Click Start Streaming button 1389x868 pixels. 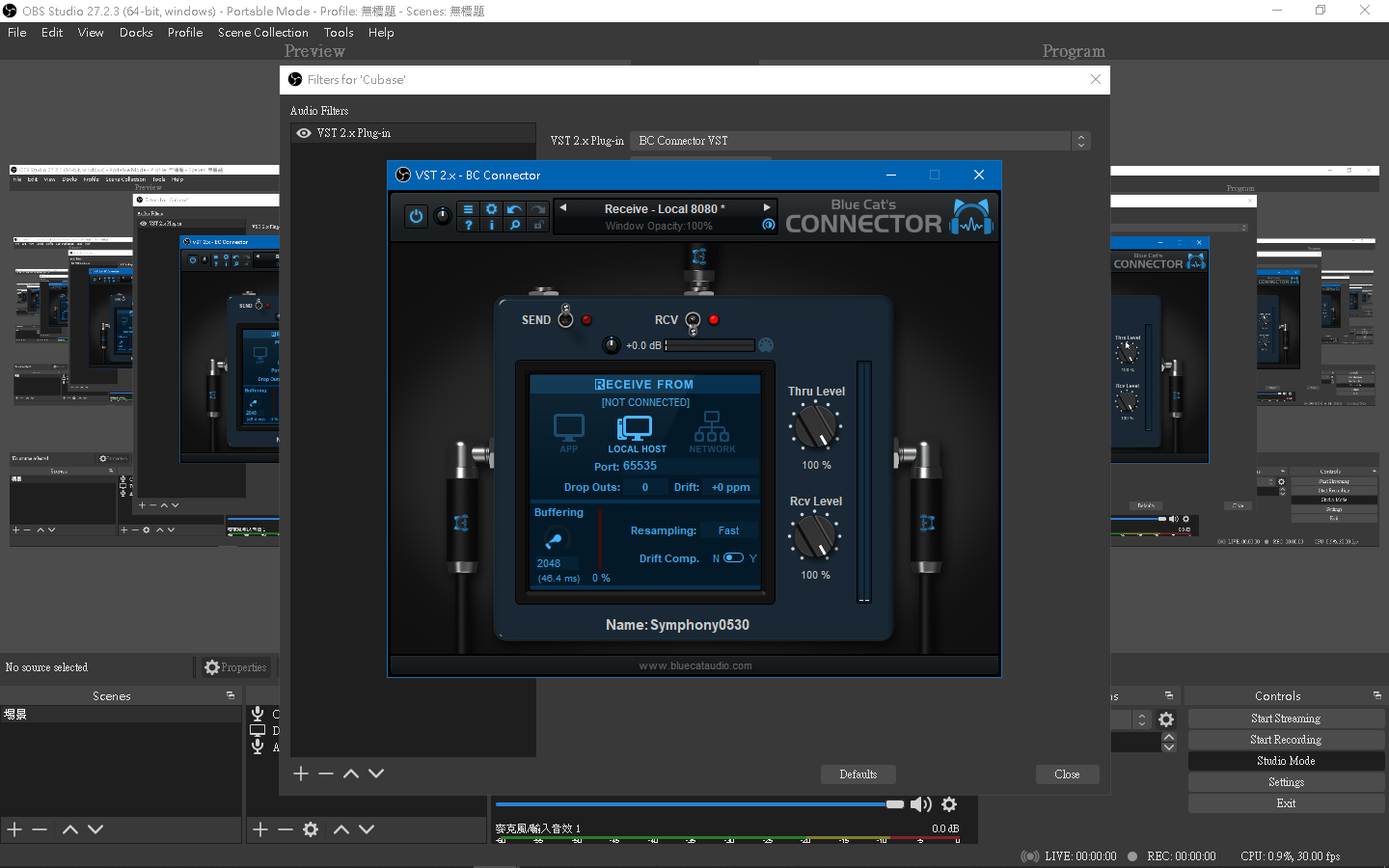[1286, 719]
